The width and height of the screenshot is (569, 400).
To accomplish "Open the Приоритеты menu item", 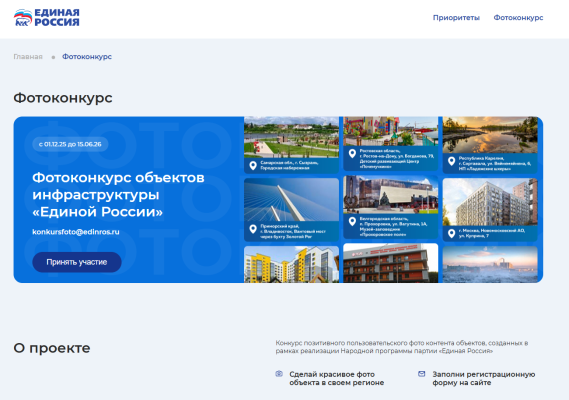I will (x=456, y=17).
